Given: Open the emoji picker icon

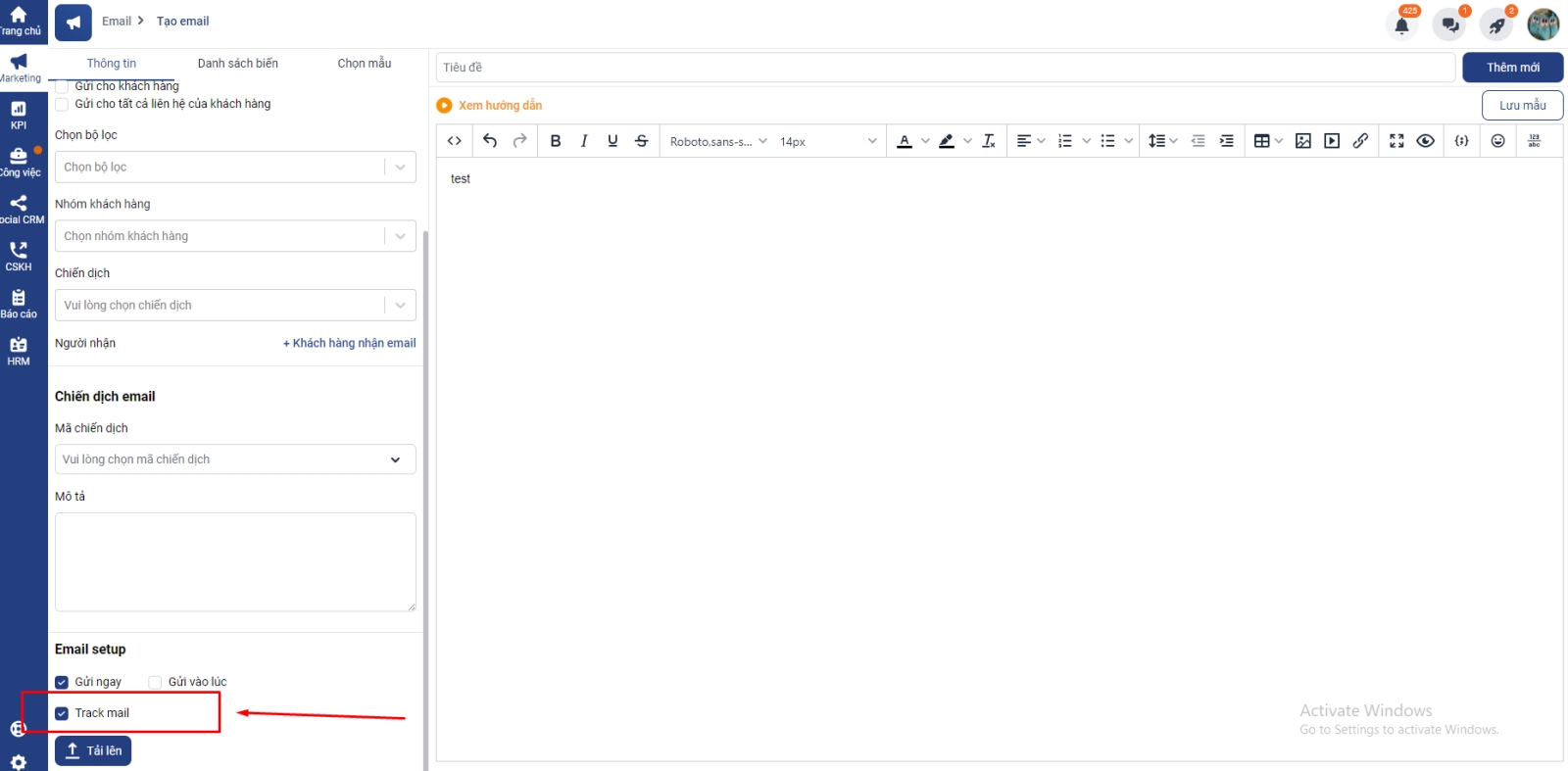Looking at the screenshot, I should (1497, 141).
